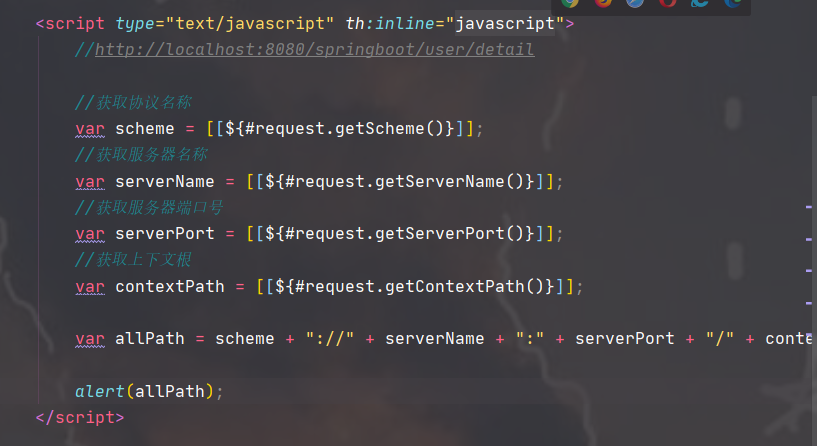The image size is (817, 446).
Task: Click the highlighted "javascript" inline value
Action: (x=504, y=23)
